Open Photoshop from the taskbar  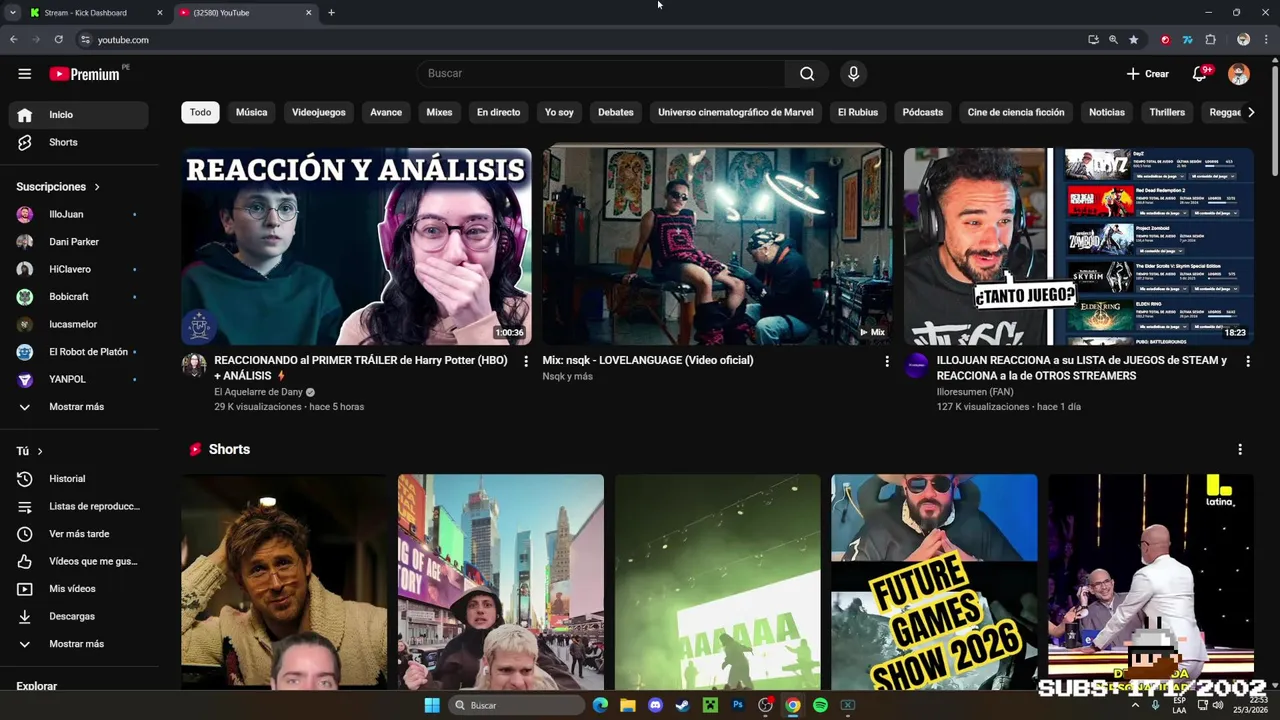738,706
